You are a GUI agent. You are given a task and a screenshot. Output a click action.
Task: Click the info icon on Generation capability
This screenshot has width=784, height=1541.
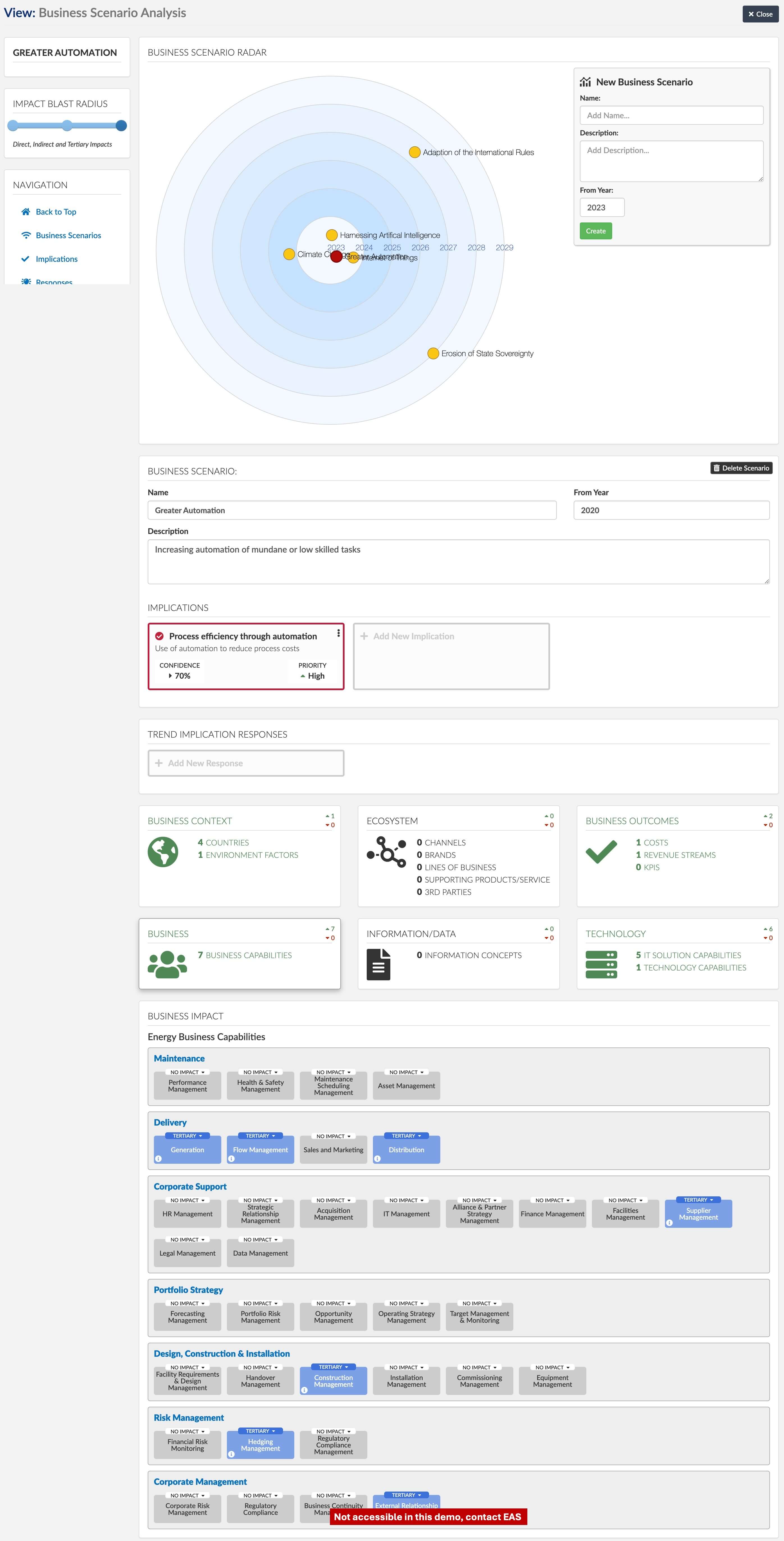point(158,1159)
